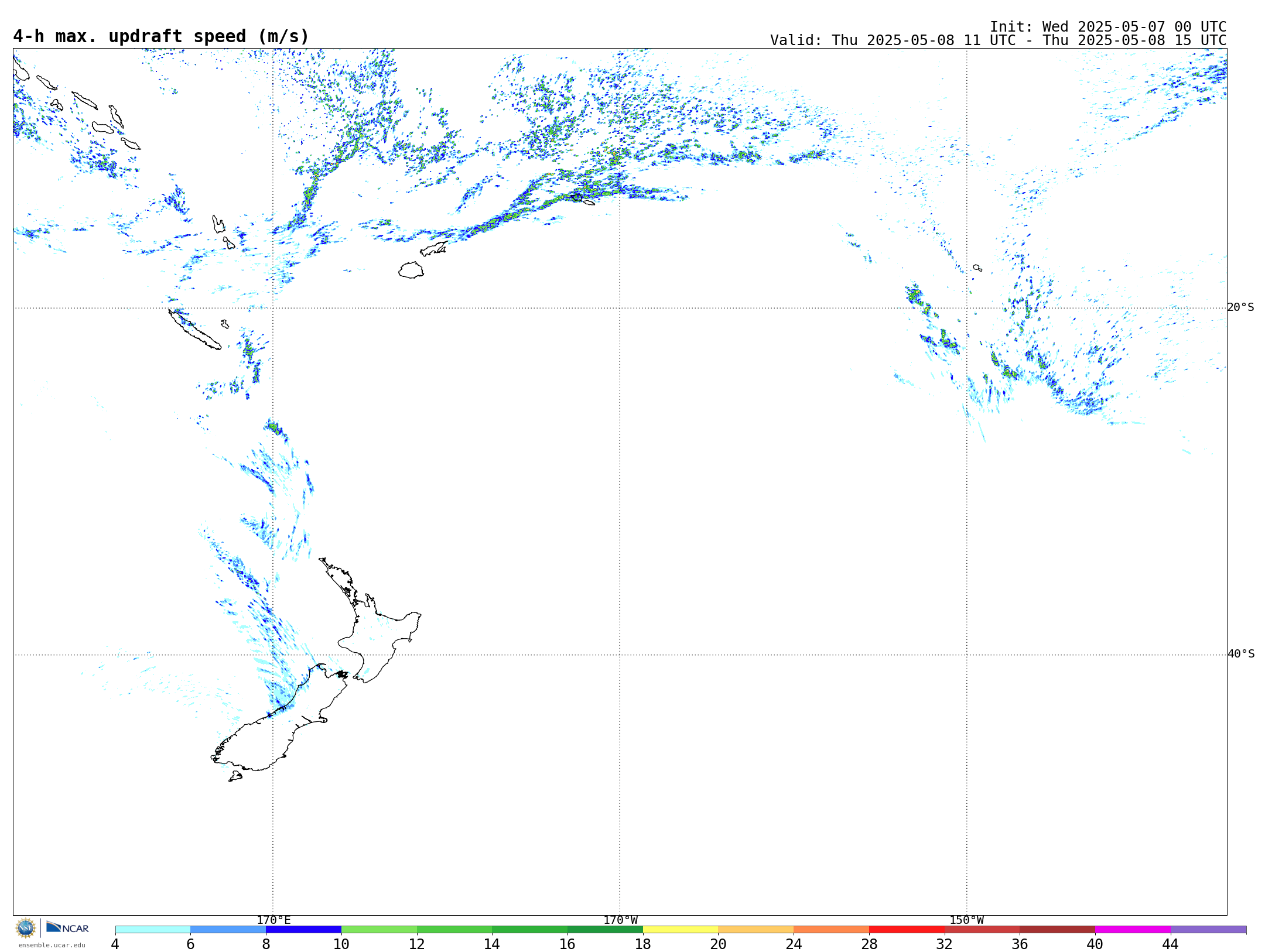
Task: Click the NCAR logo
Action: (67, 927)
